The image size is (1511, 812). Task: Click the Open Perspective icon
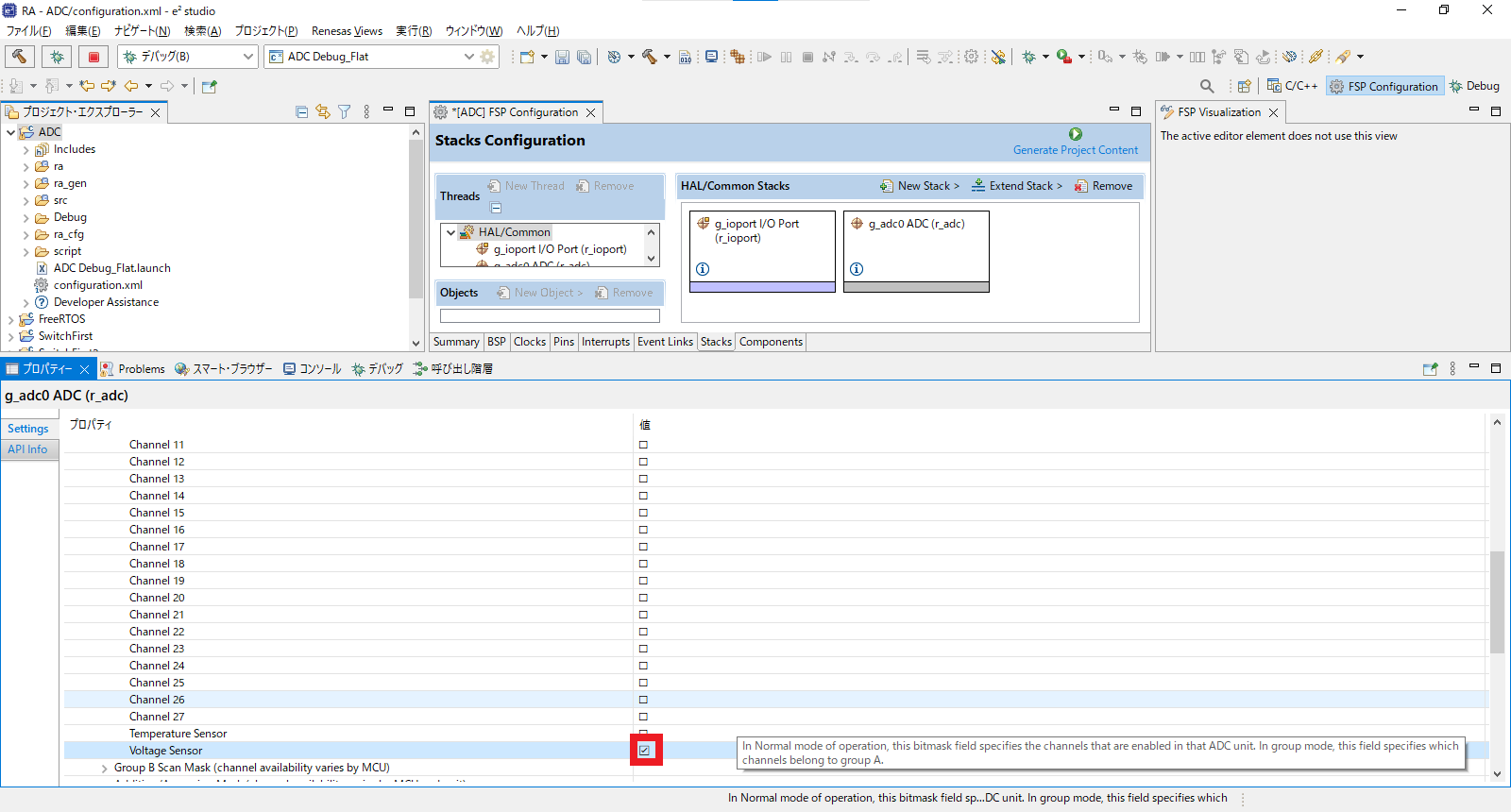click(x=1244, y=86)
